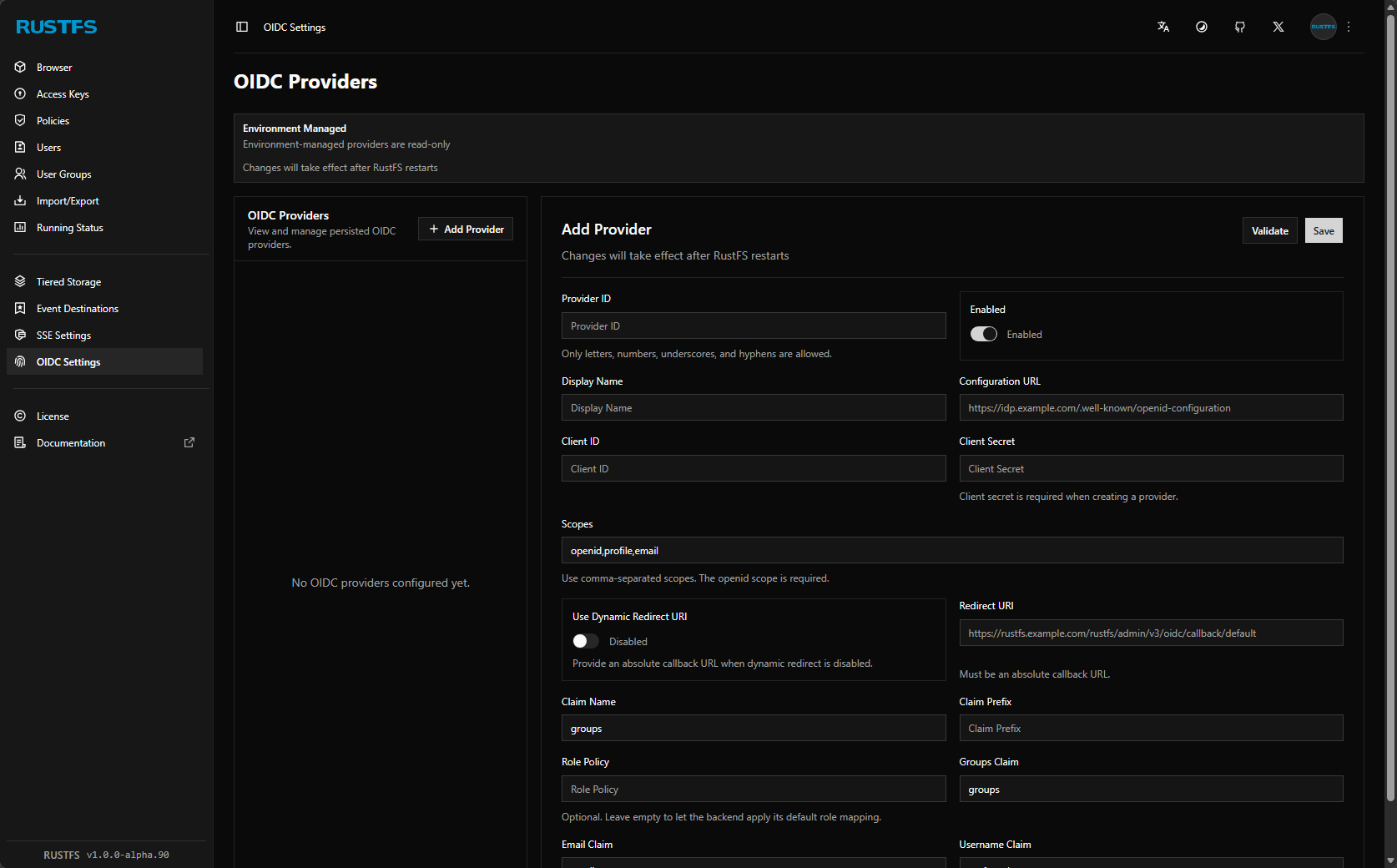Click the Provider ID input field
Screen dimensions: 1397x868
point(753,326)
